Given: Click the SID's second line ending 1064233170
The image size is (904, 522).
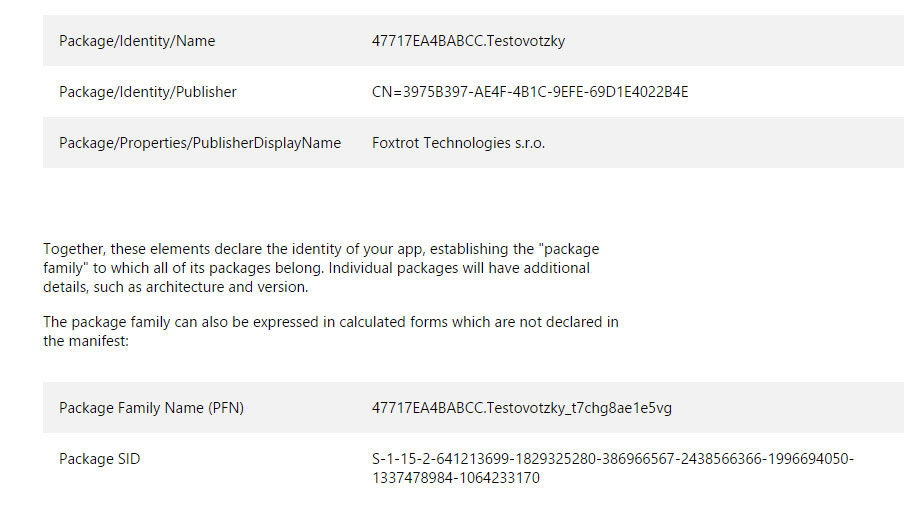Looking at the screenshot, I should coord(456,478).
